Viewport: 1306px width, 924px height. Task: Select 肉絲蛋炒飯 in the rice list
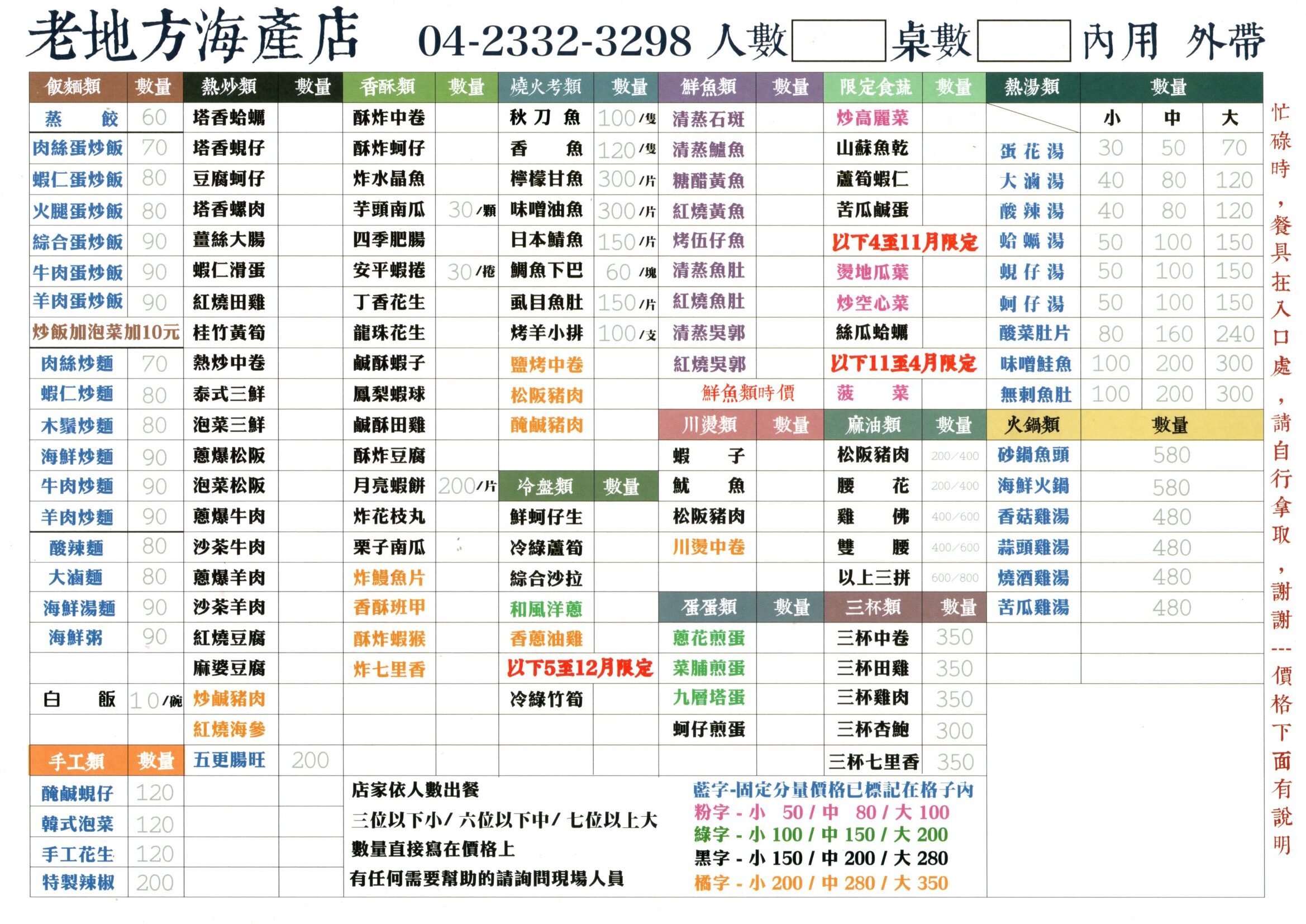pos(78,149)
